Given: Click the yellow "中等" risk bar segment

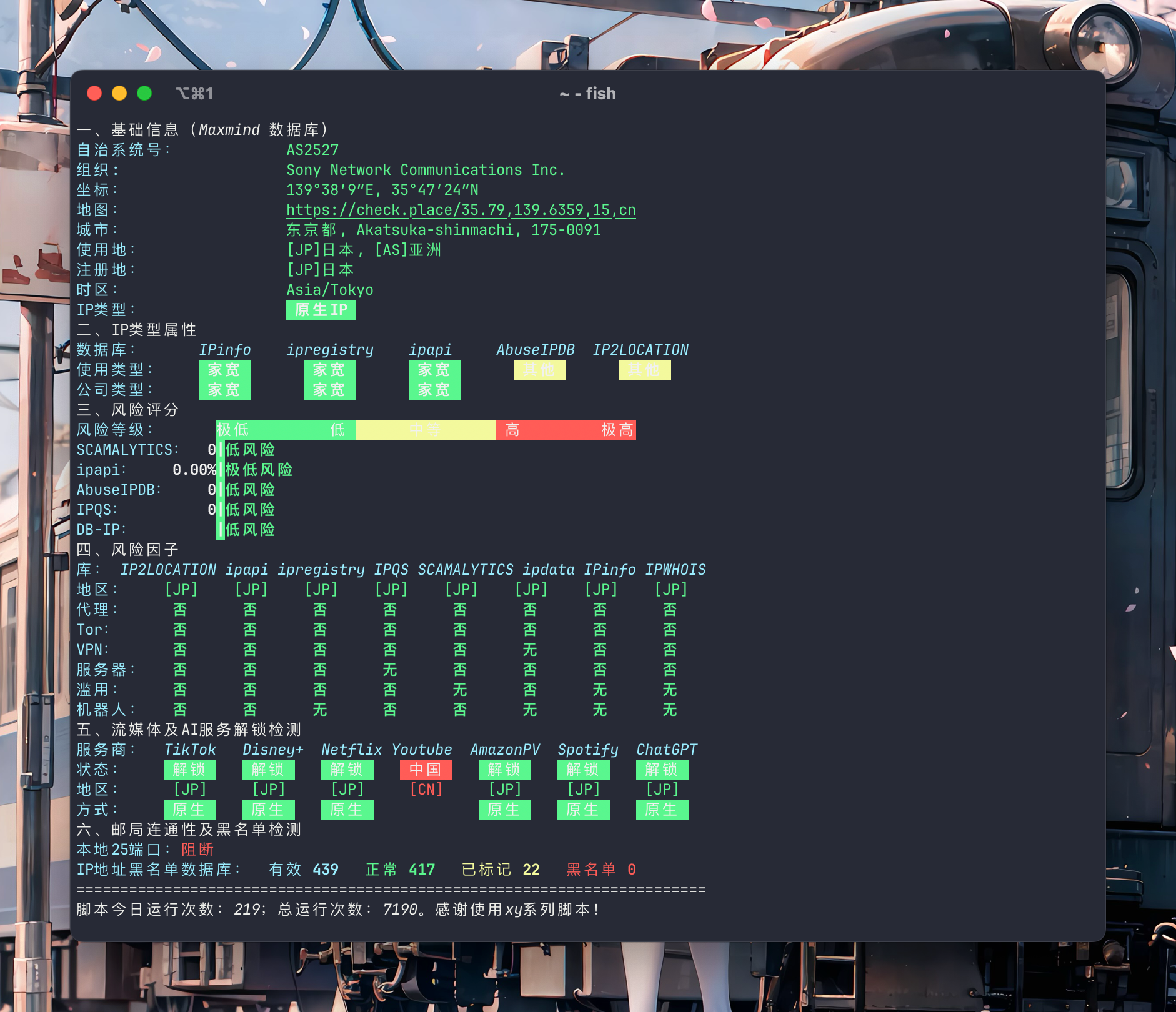Looking at the screenshot, I should point(426,430).
